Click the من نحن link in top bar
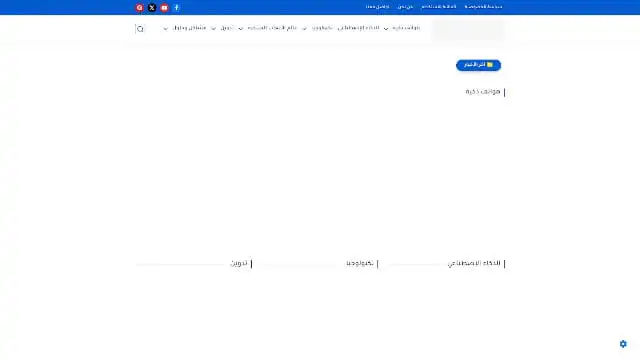 (x=405, y=7)
